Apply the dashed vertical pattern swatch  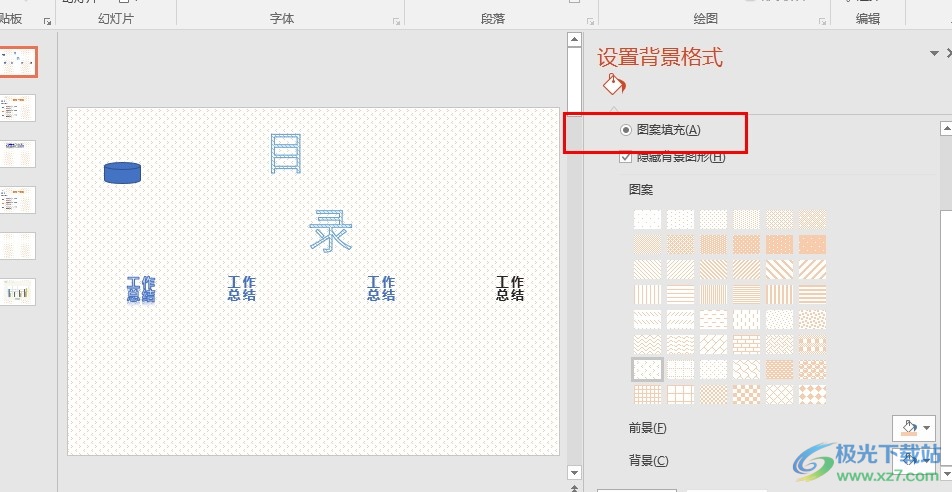[746, 319]
